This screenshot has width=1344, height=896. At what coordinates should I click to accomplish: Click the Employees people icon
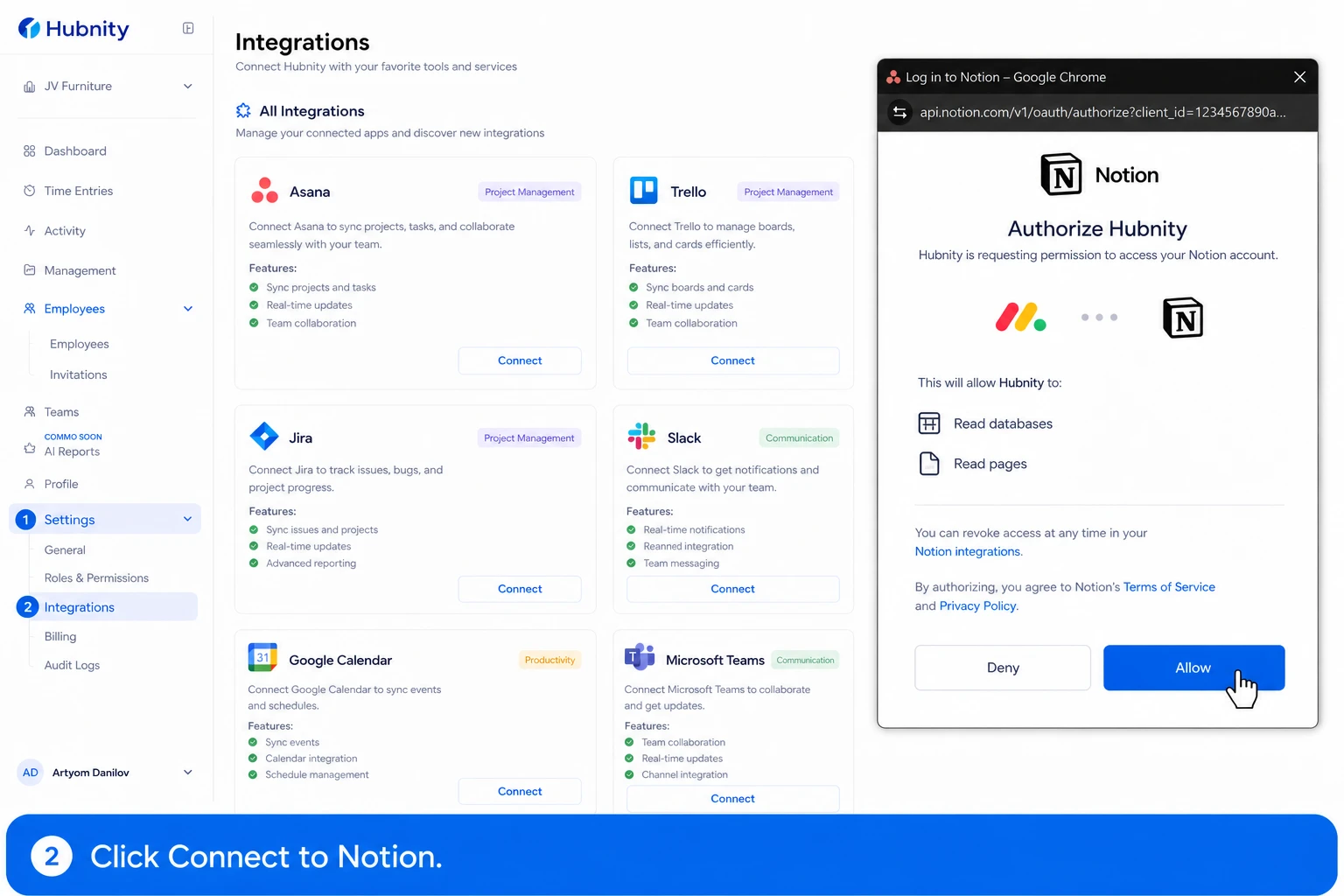pyautogui.click(x=30, y=309)
